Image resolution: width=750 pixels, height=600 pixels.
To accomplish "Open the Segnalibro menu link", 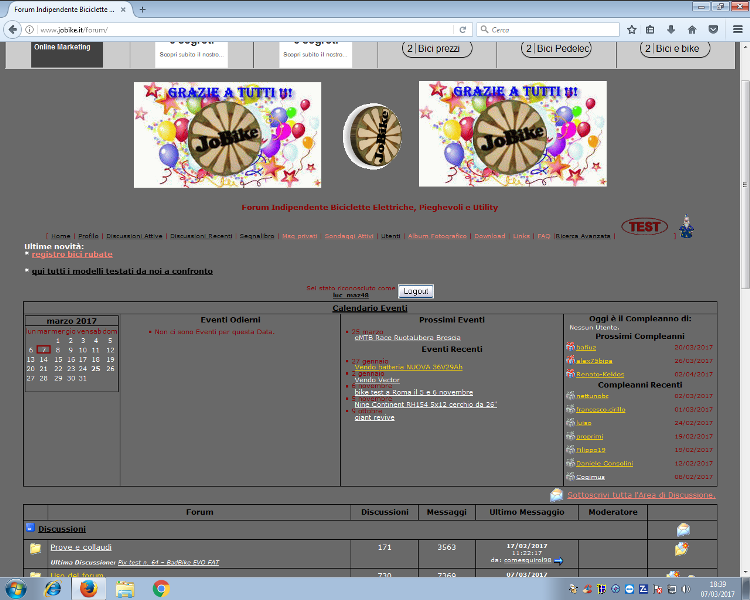I will (257, 236).
